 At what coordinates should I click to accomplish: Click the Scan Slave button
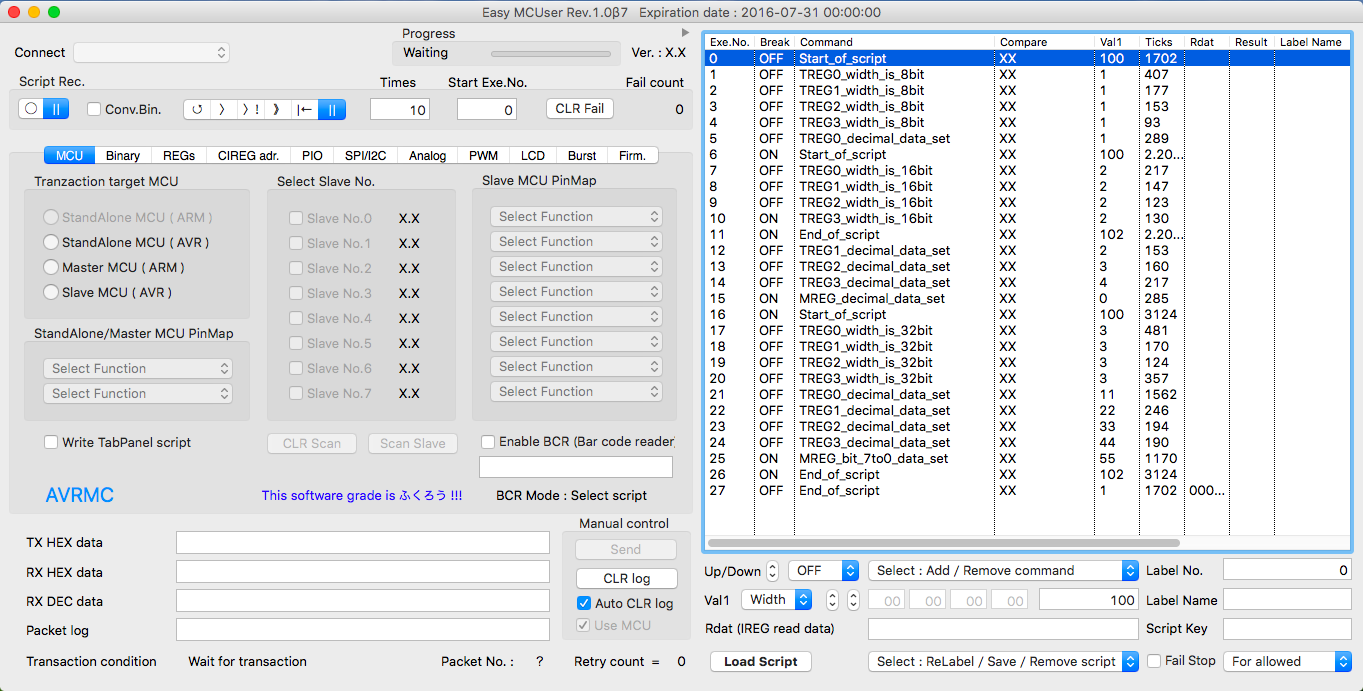(x=413, y=443)
